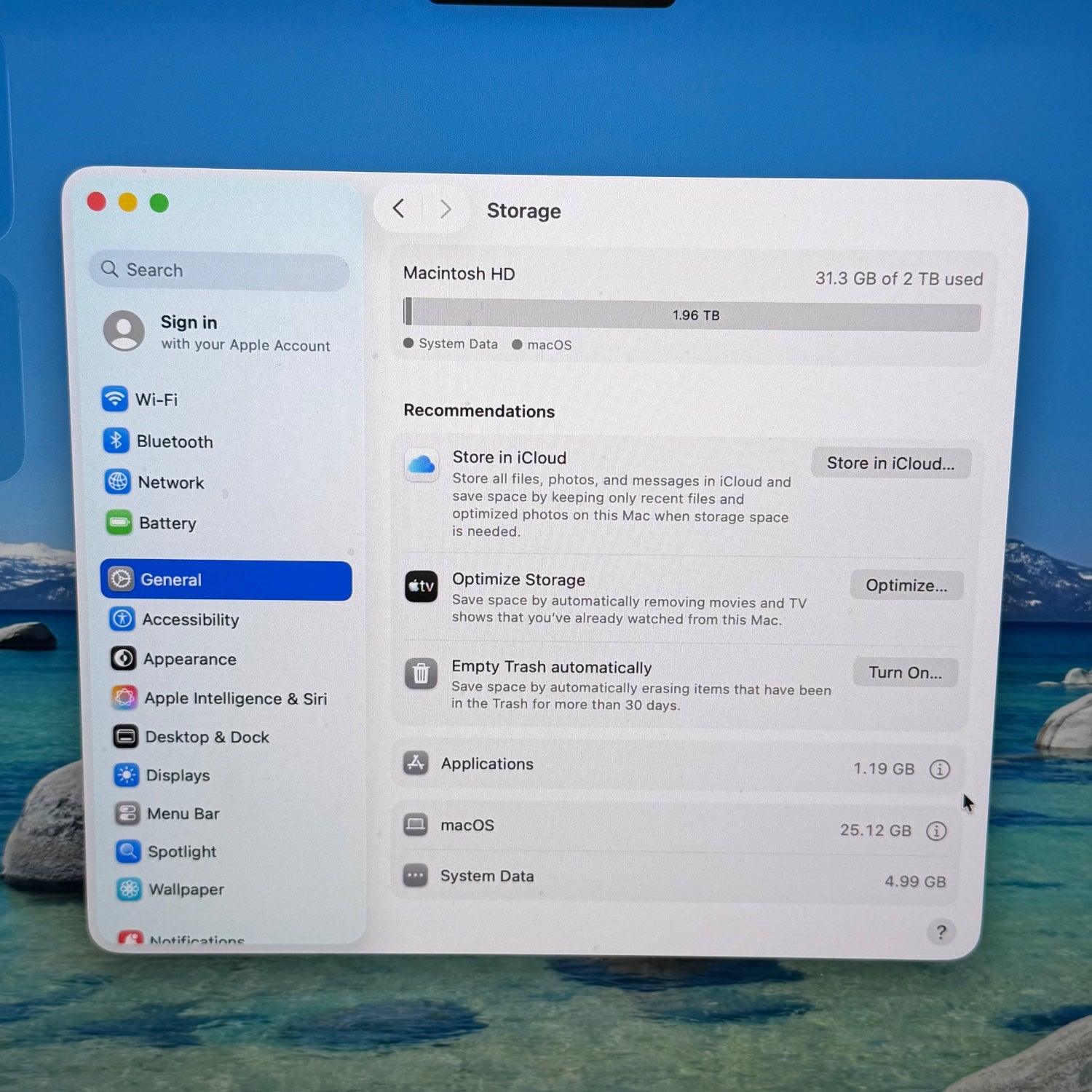This screenshot has height=1092, width=1092.
Task: Open Apple Intelligence & Siri icon
Action: click(x=124, y=697)
